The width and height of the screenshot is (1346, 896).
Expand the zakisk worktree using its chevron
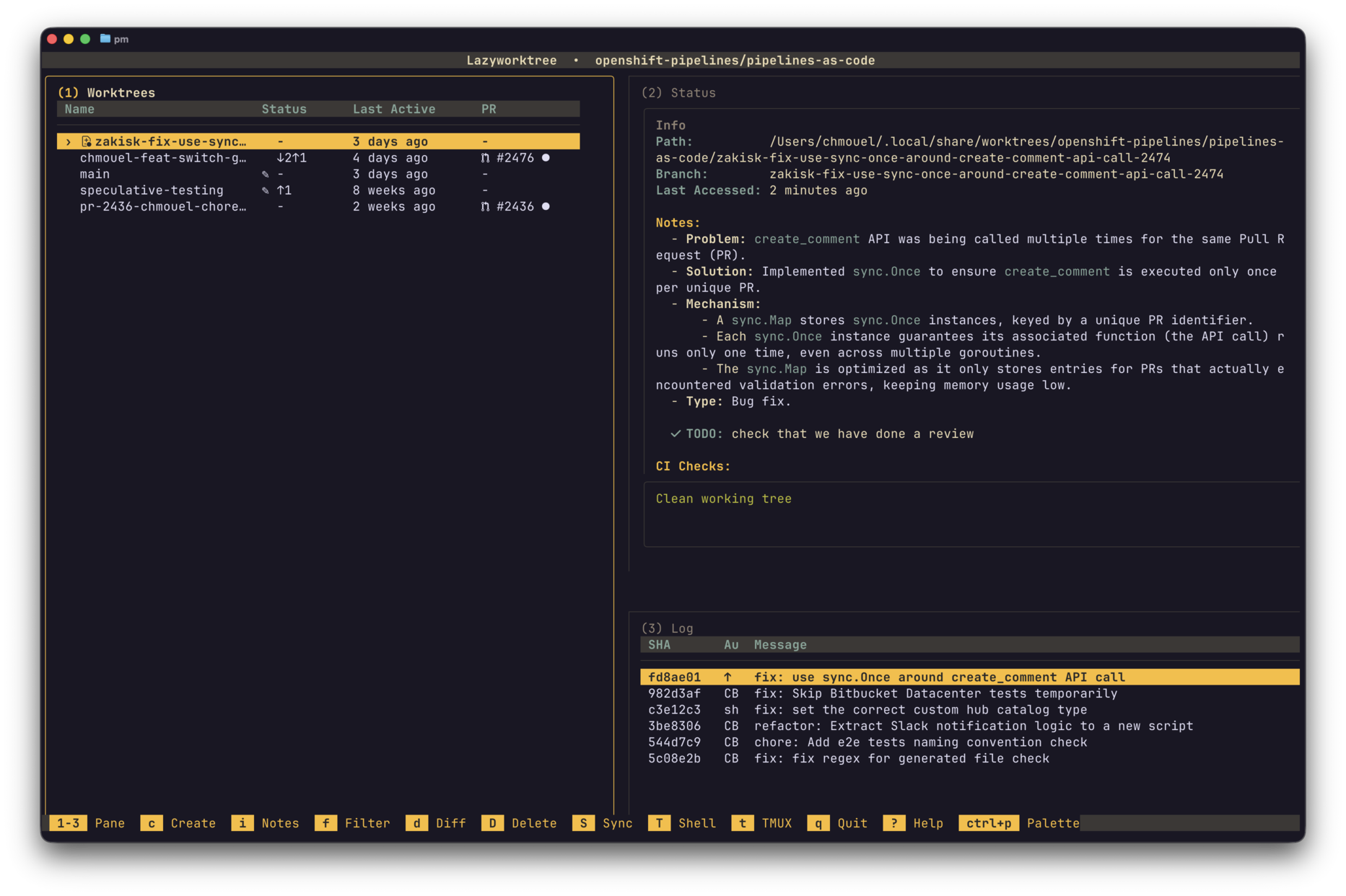69,141
